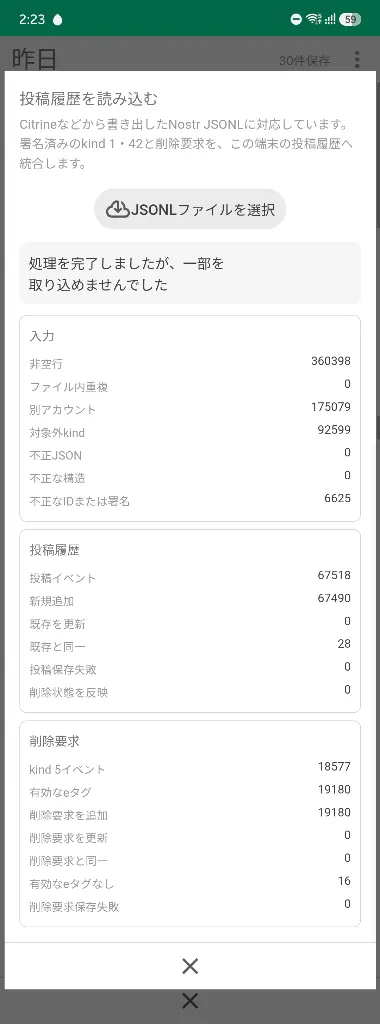This screenshot has height=1024, width=380.
Task: Tap the 別アカウント count 175079
Action: (331, 407)
